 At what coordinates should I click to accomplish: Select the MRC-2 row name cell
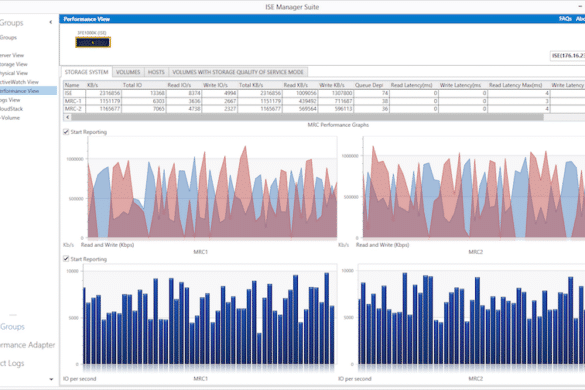click(74, 109)
